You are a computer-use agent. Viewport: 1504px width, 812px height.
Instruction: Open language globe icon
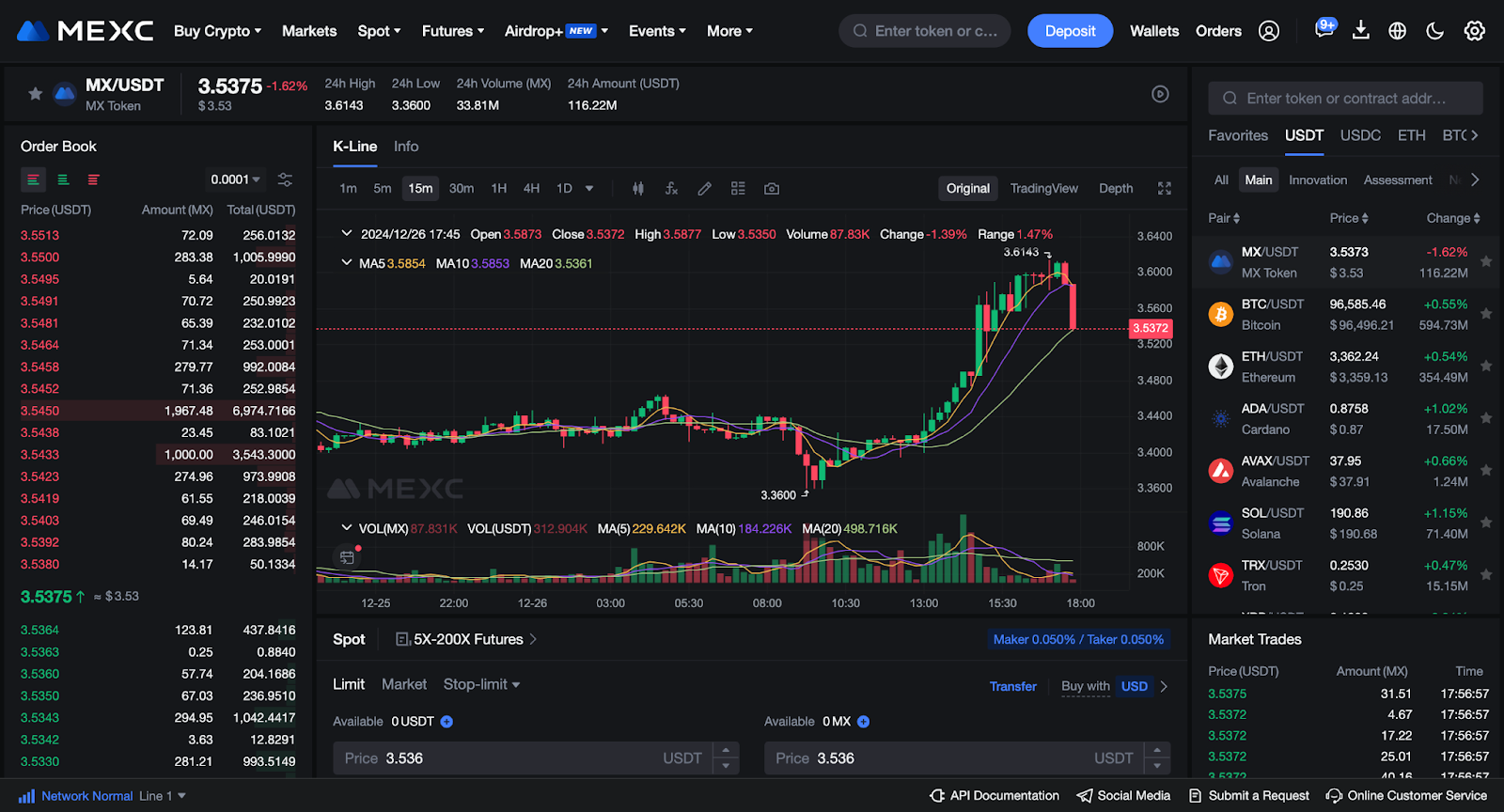pos(1398,31)
